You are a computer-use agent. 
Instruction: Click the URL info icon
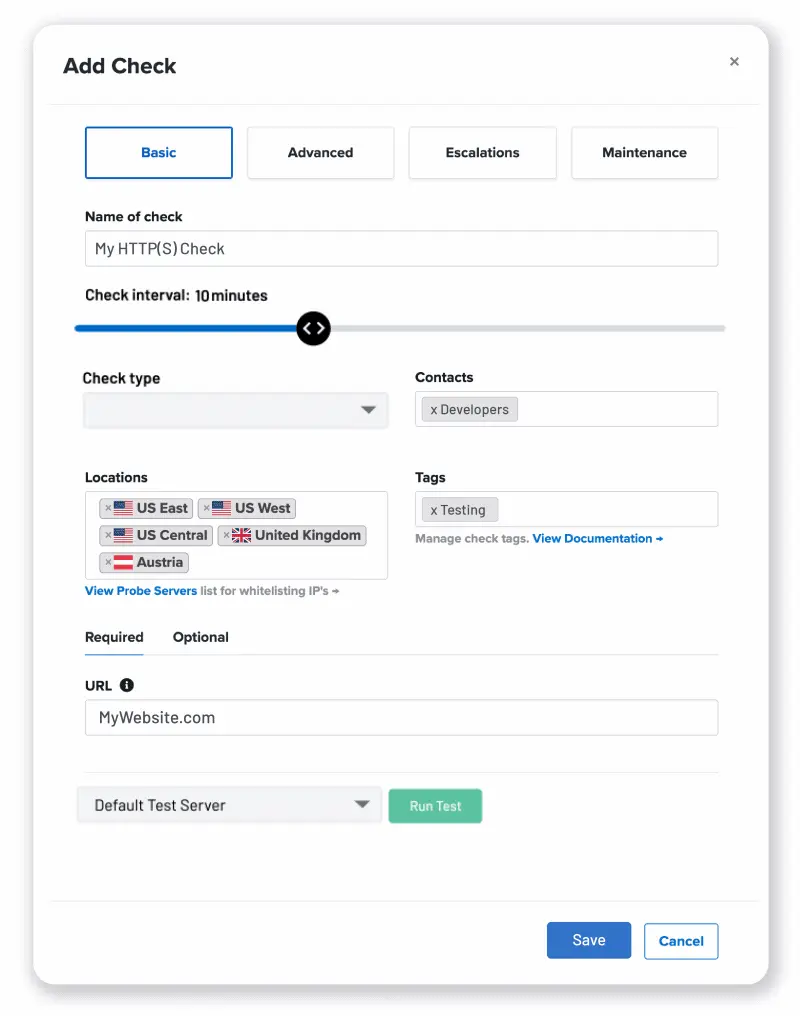coord(127,685)
